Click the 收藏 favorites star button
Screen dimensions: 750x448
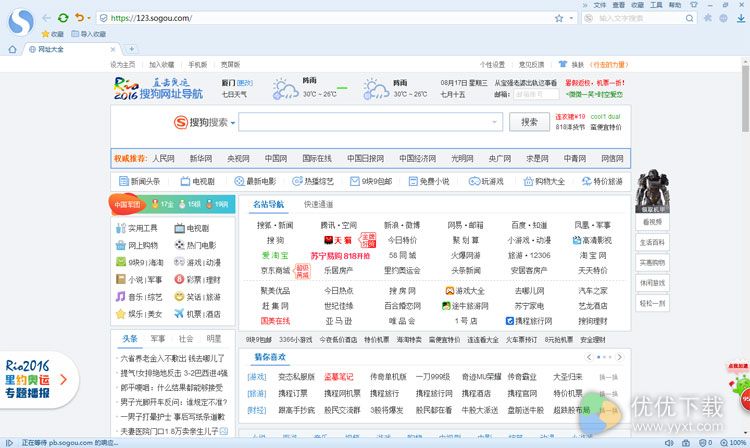(53, 34)
